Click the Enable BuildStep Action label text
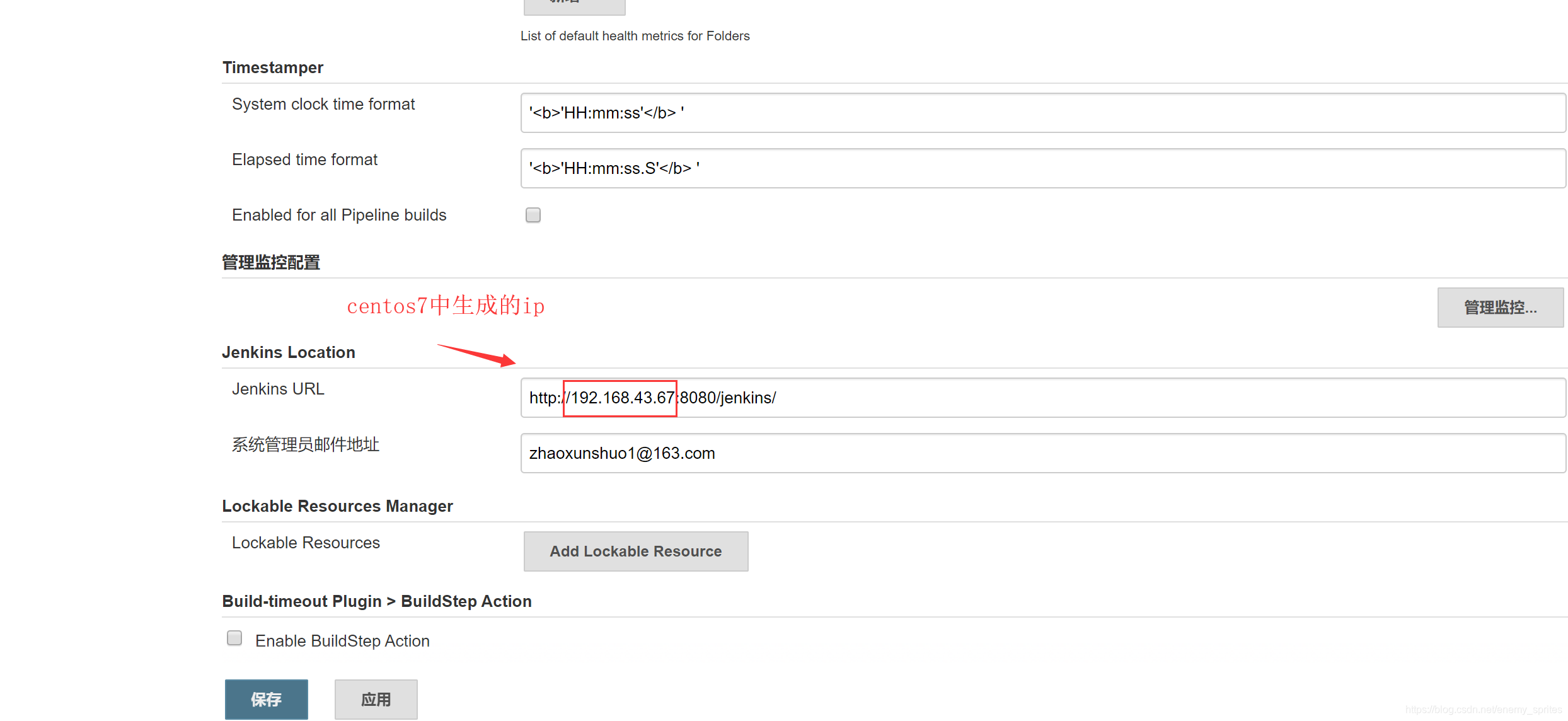Image resolution: width=1568 pixels, height=721 pixels. pyautogui.click(x=342, y=641)
